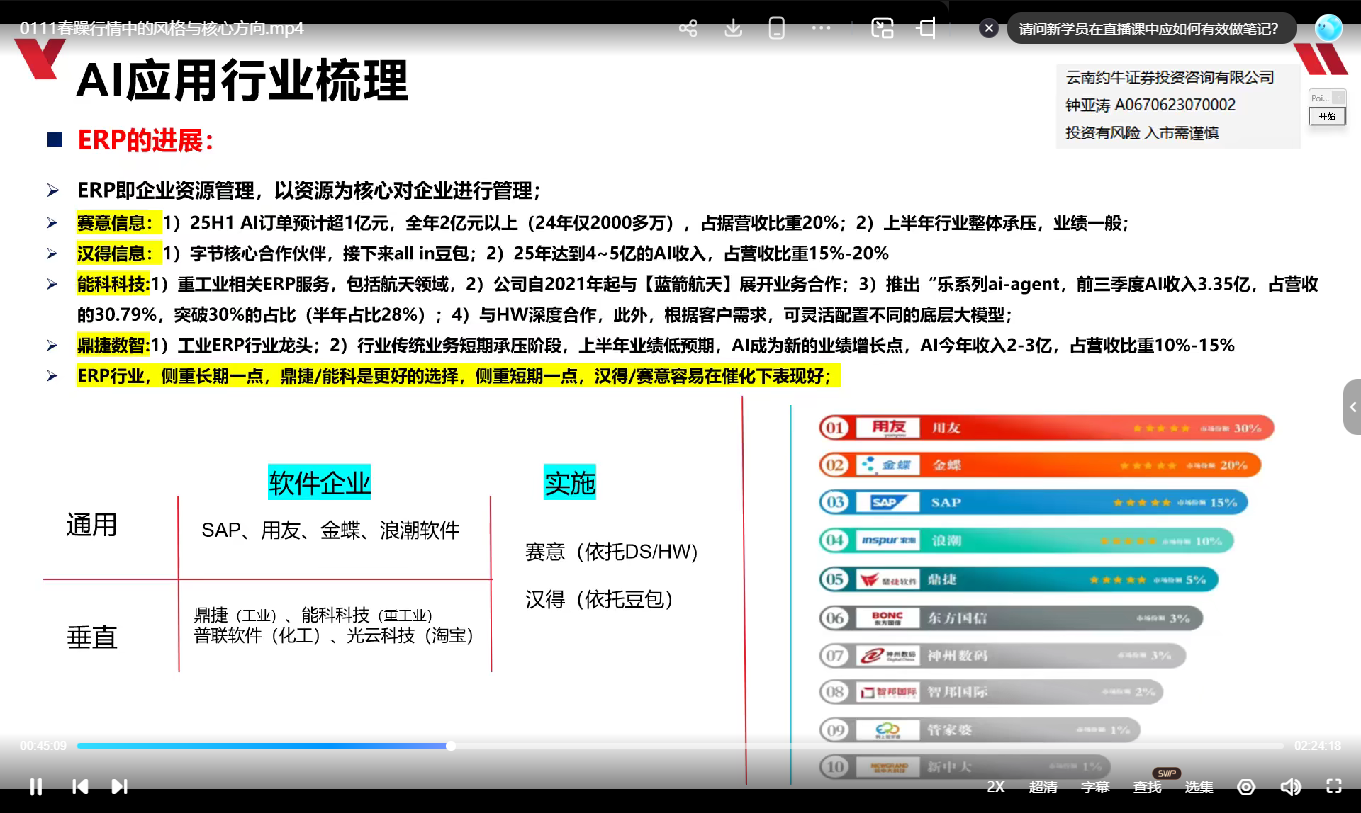Click the cyan 软件企业 table header

click(320, 484)
